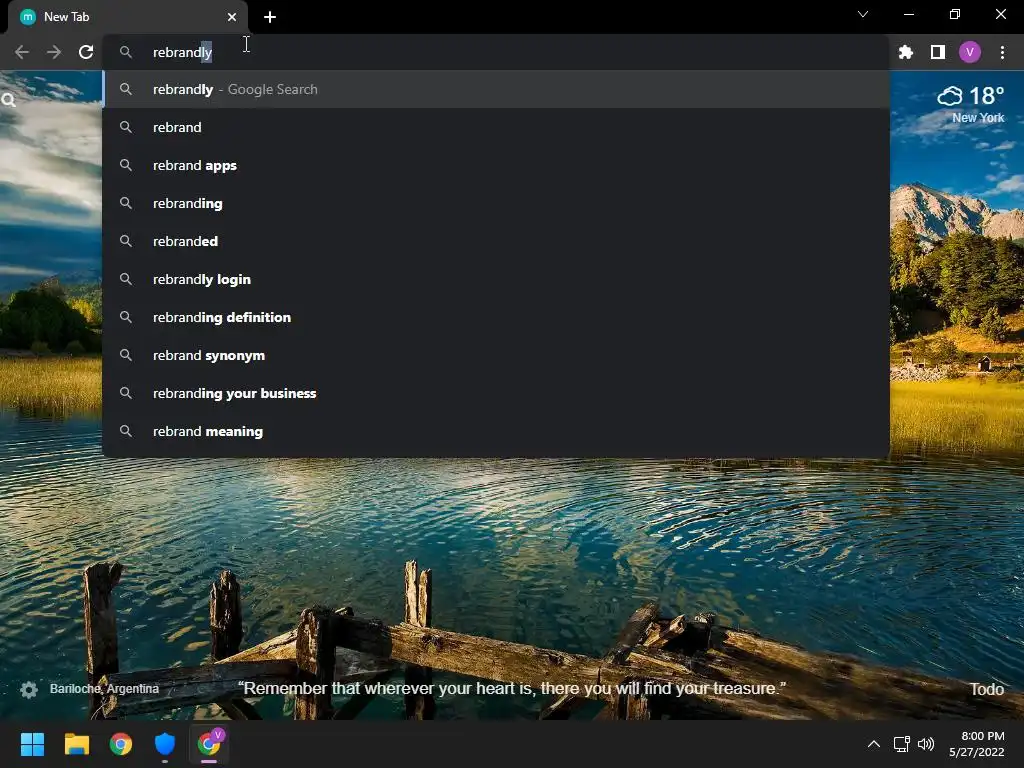
Task: Restore down the browser window
Action: pos(955,14)
